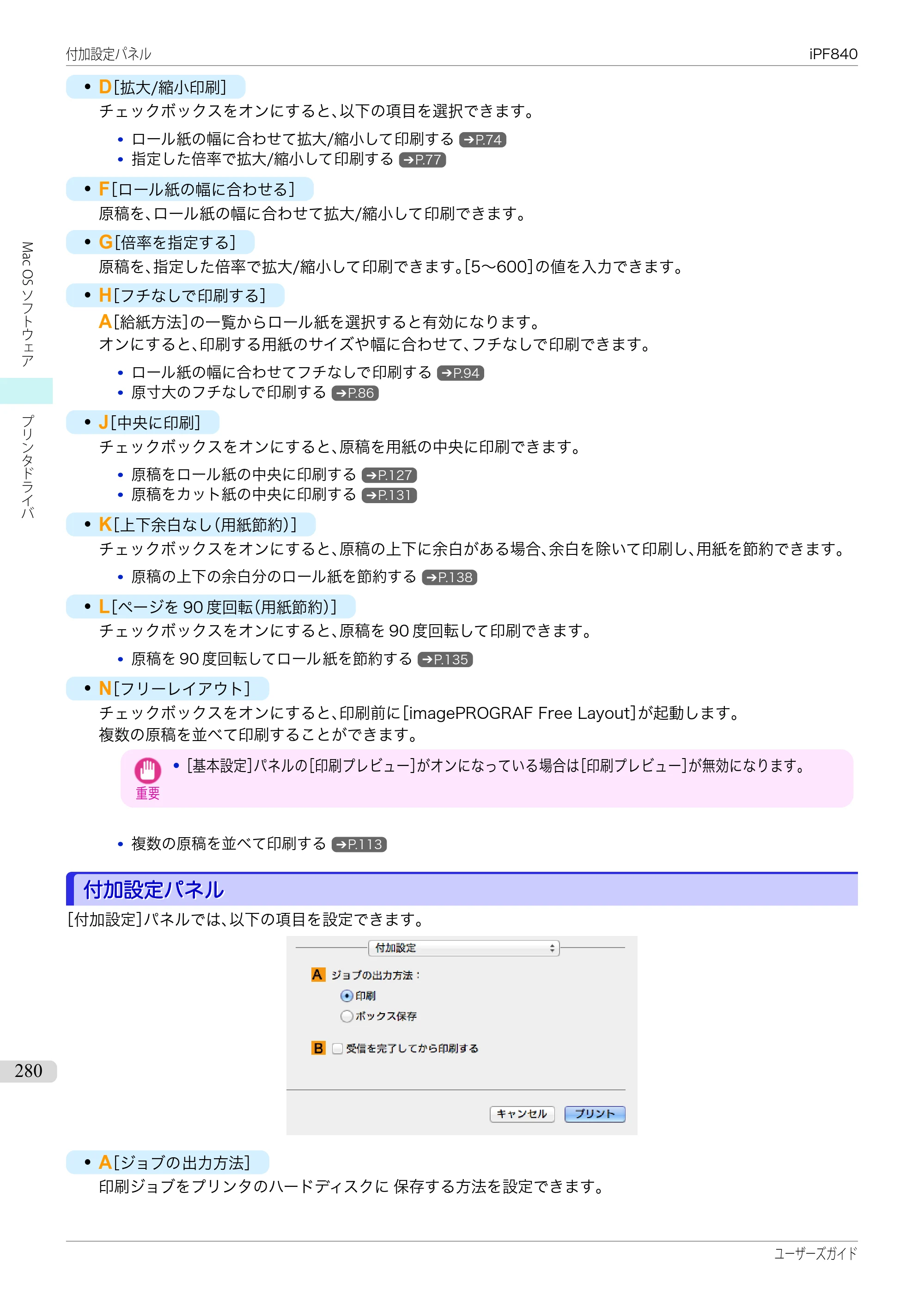This screenshot has height=1307, width=924.
Task: Click the 重要 hand icon
Action: coord(147,771)
